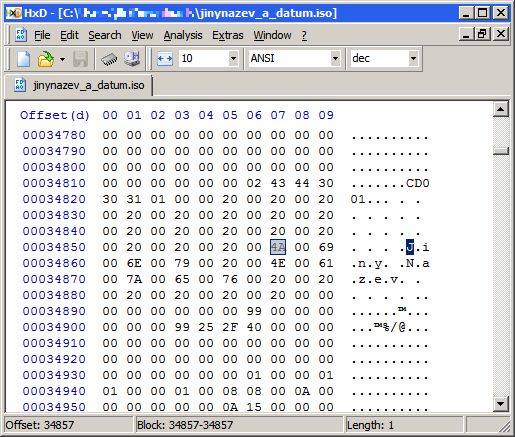Expand the bytes per row dropdown showing 10
The image size is (515, 437).
click(233, 59)
